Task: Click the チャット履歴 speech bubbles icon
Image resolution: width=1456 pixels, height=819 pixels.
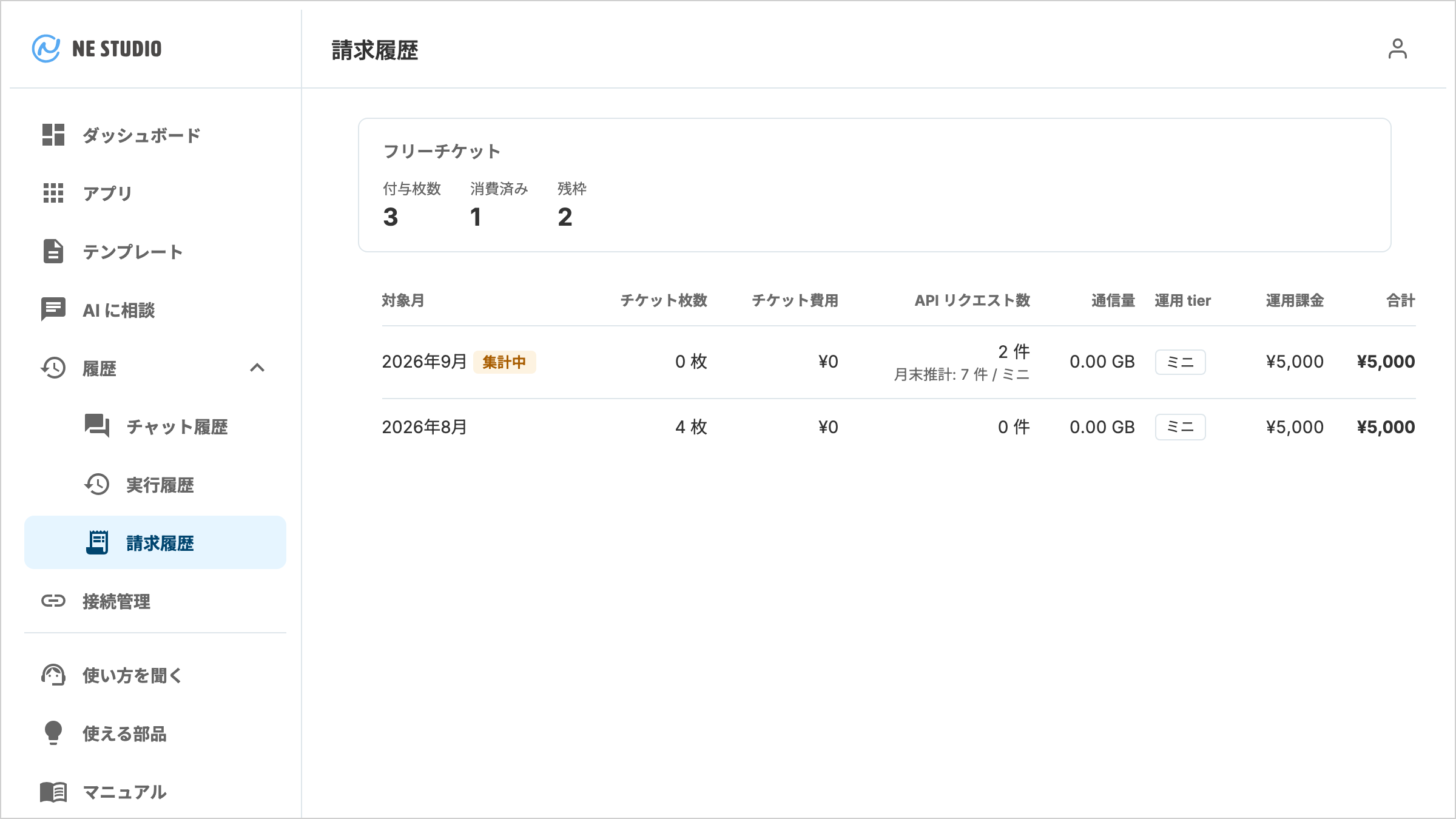Action: point(97,426)
